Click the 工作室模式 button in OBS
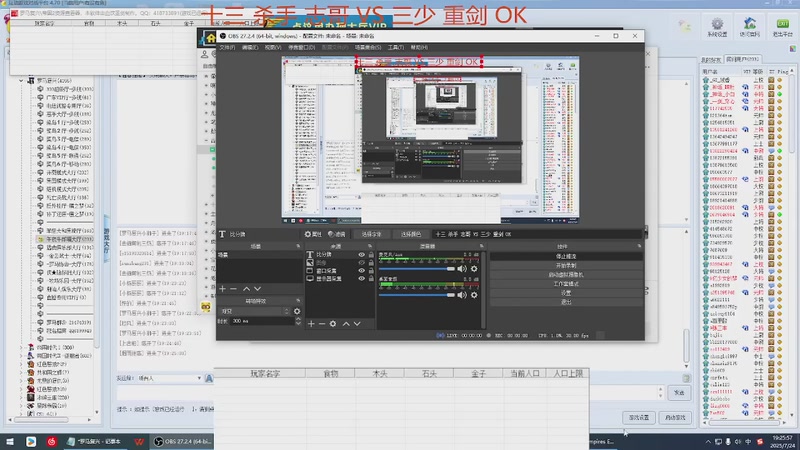 (566, 284)
